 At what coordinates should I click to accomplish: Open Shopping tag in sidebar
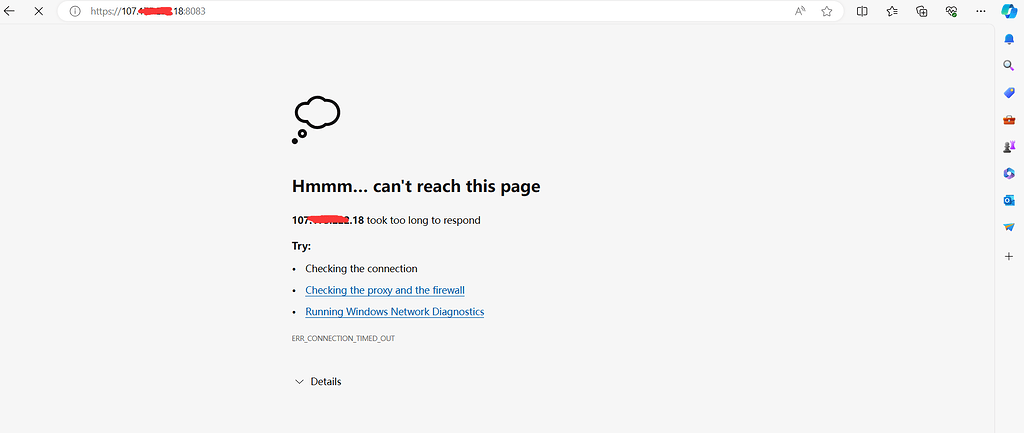coord(1009,92)
